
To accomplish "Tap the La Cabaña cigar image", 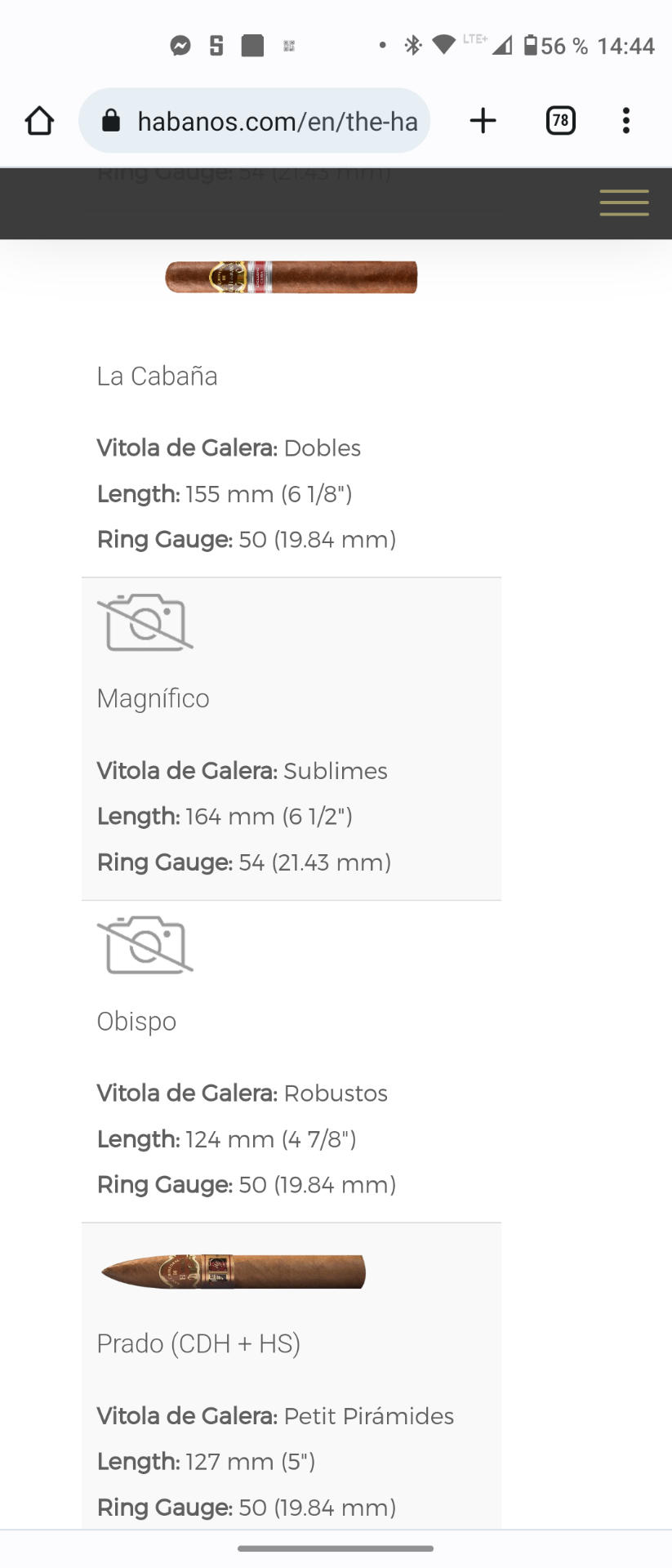I will pyautogui.click(x=291, y=277).
